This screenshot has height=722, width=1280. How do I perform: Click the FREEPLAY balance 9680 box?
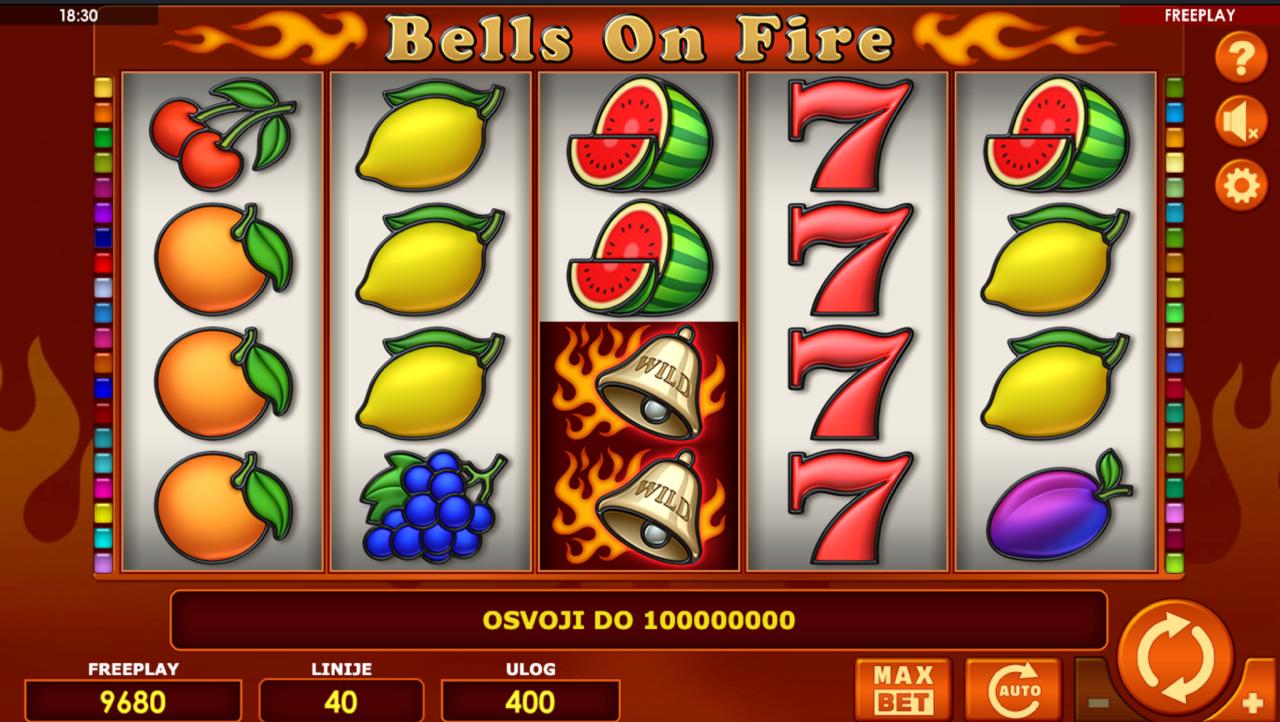pos(133,701)
